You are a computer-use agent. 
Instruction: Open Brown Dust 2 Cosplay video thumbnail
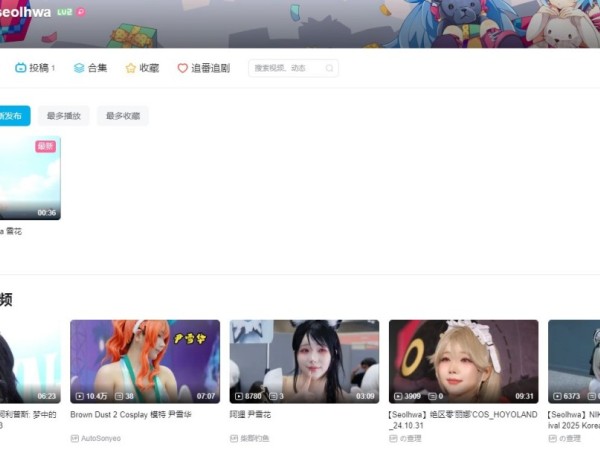[x=145, y=362]
